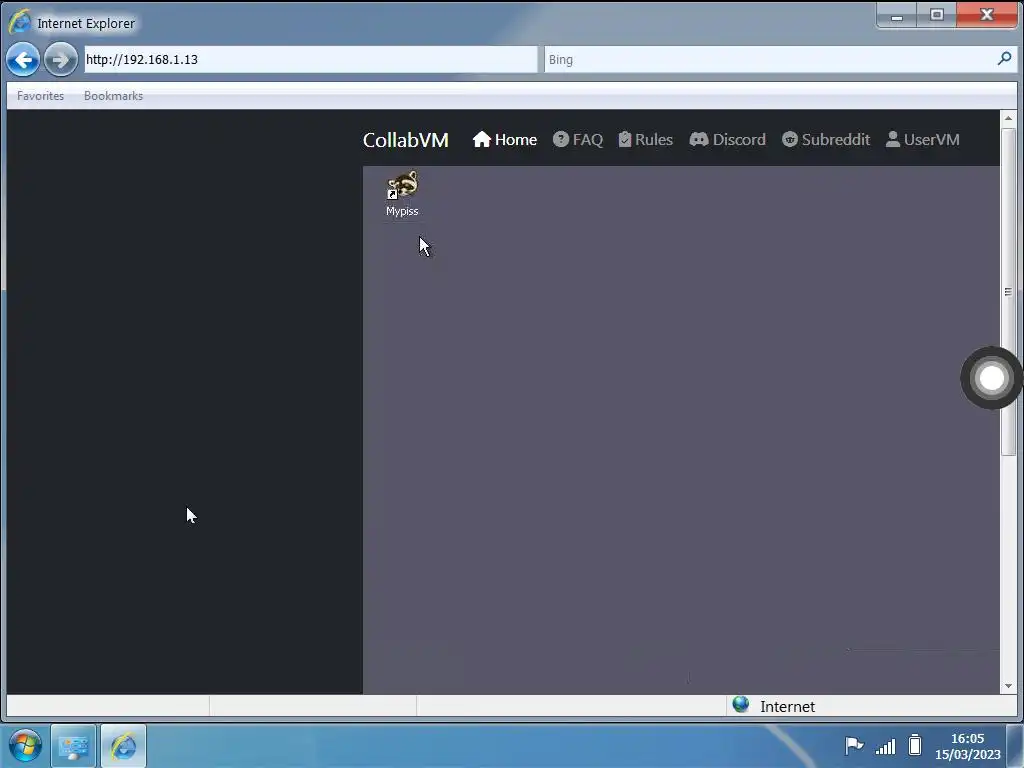Open the Windows Start orb

[25, 745]
